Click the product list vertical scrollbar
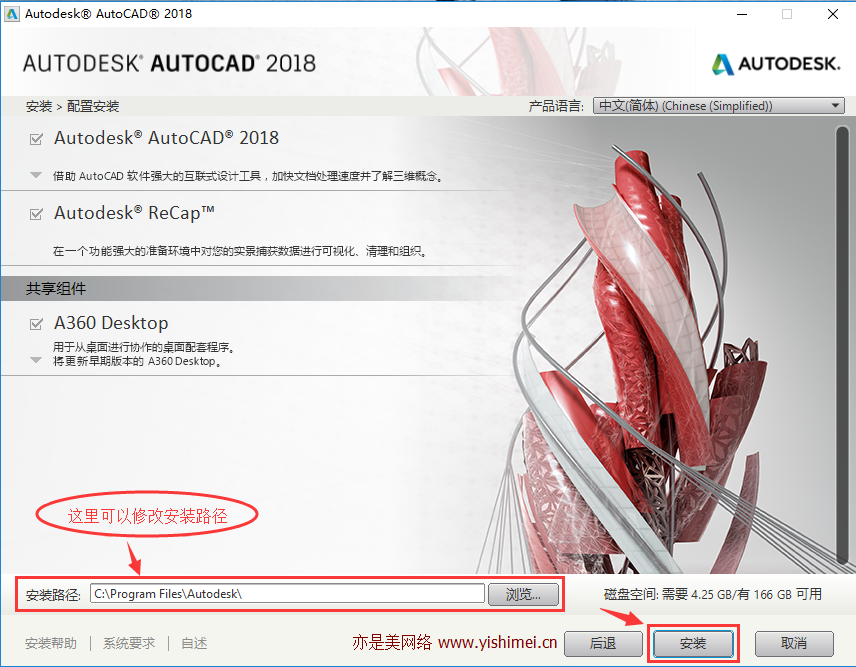Screen dimensions: 856x667 842,344
